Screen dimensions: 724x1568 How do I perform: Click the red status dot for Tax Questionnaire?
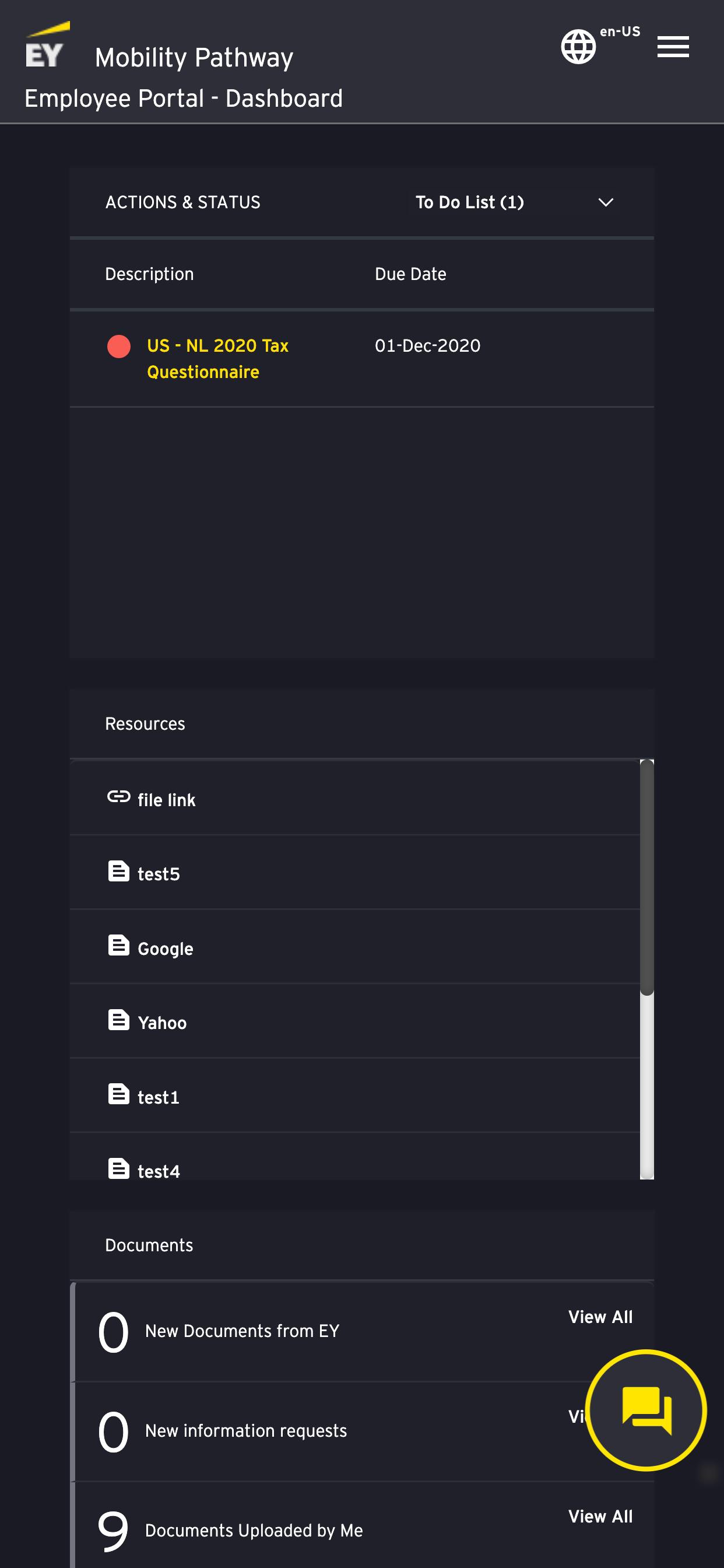pyautogui.click(x=119, y=346)
